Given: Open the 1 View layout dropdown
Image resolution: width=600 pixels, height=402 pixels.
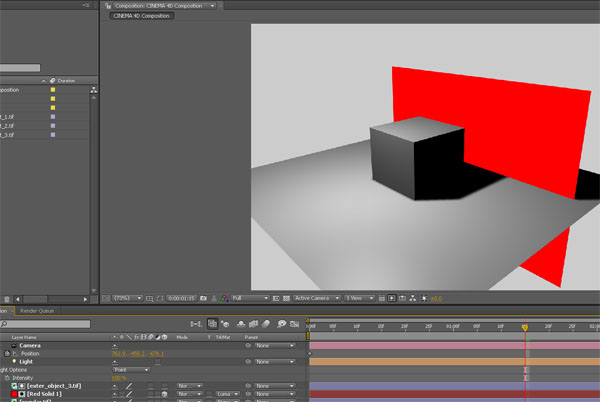Looking at the screenshot, I should [x=359, y=298].
